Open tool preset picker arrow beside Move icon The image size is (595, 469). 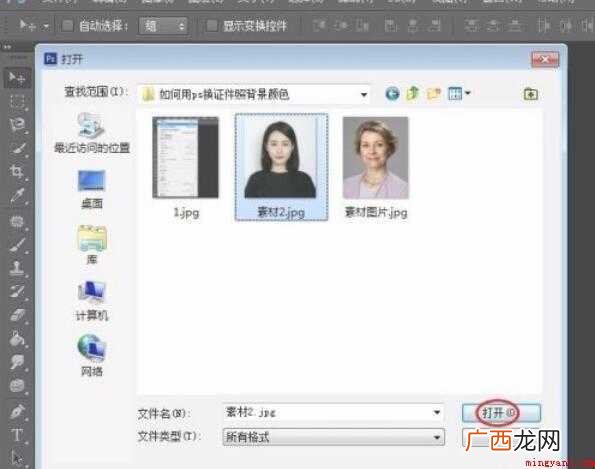(46, 27)
